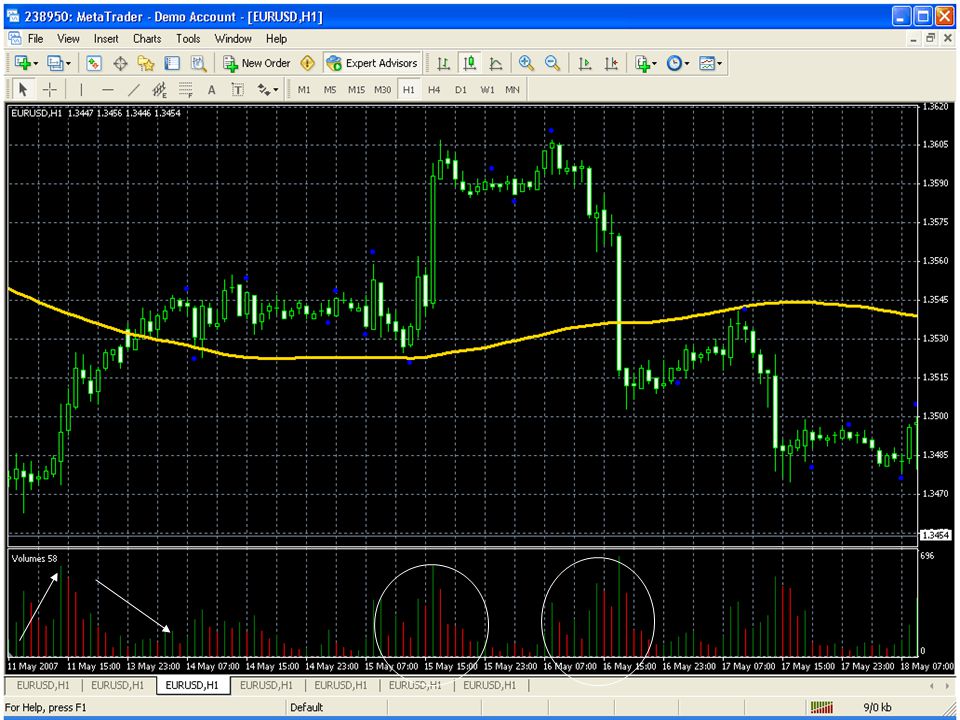
Task: Zoom out of the chart
Action: [552, 63]
